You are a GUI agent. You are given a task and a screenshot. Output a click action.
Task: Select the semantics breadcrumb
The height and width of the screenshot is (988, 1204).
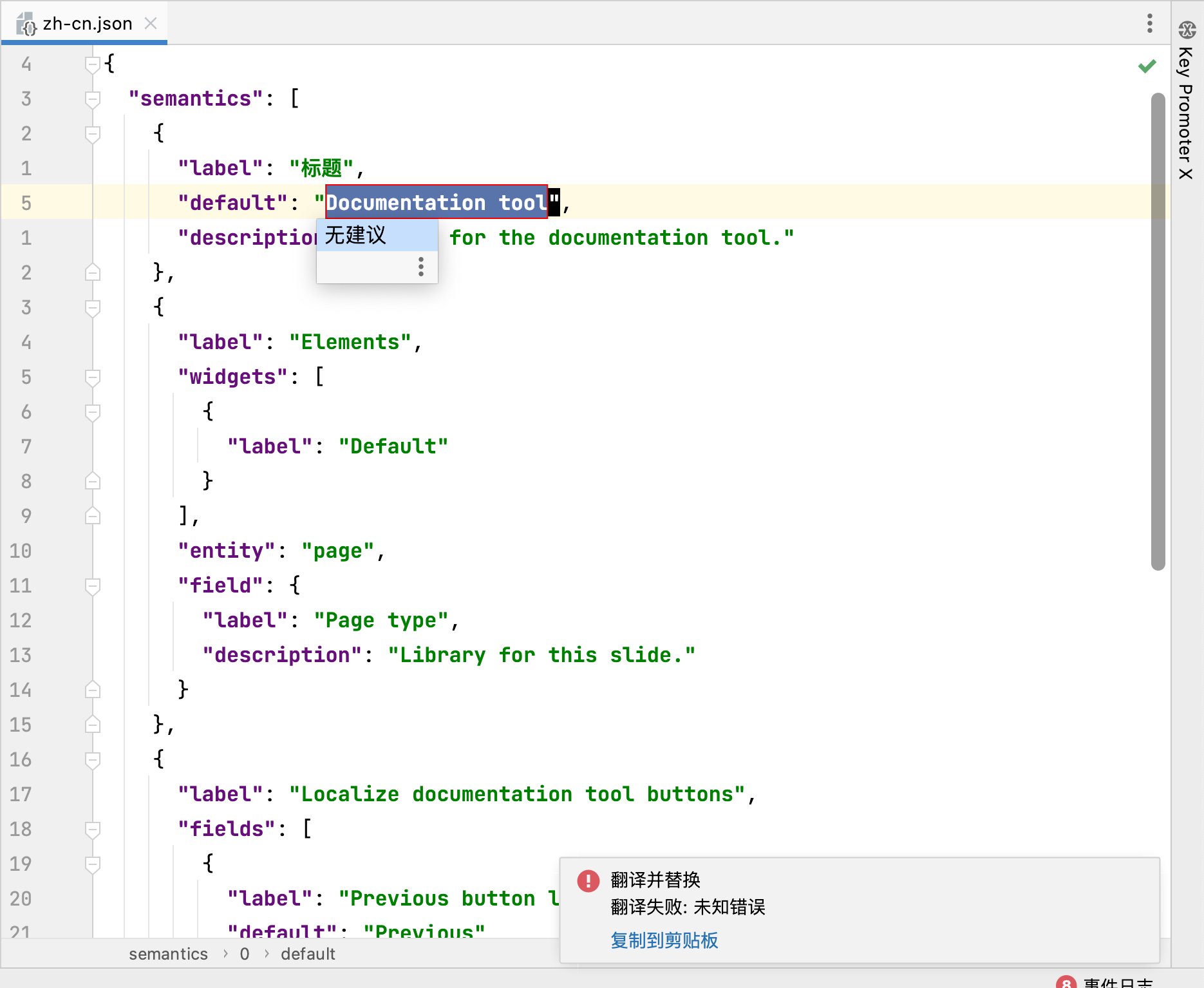point(168,954)
